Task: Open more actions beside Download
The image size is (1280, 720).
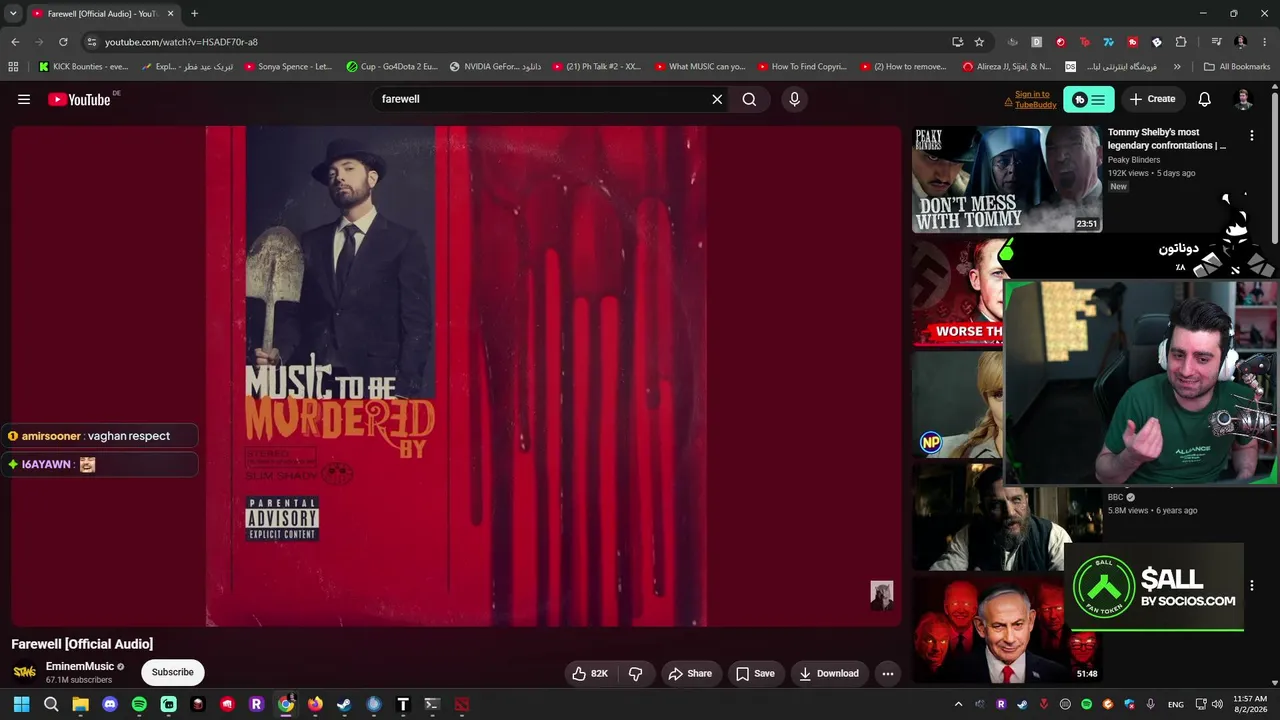Action: click(x=887, y=674)
